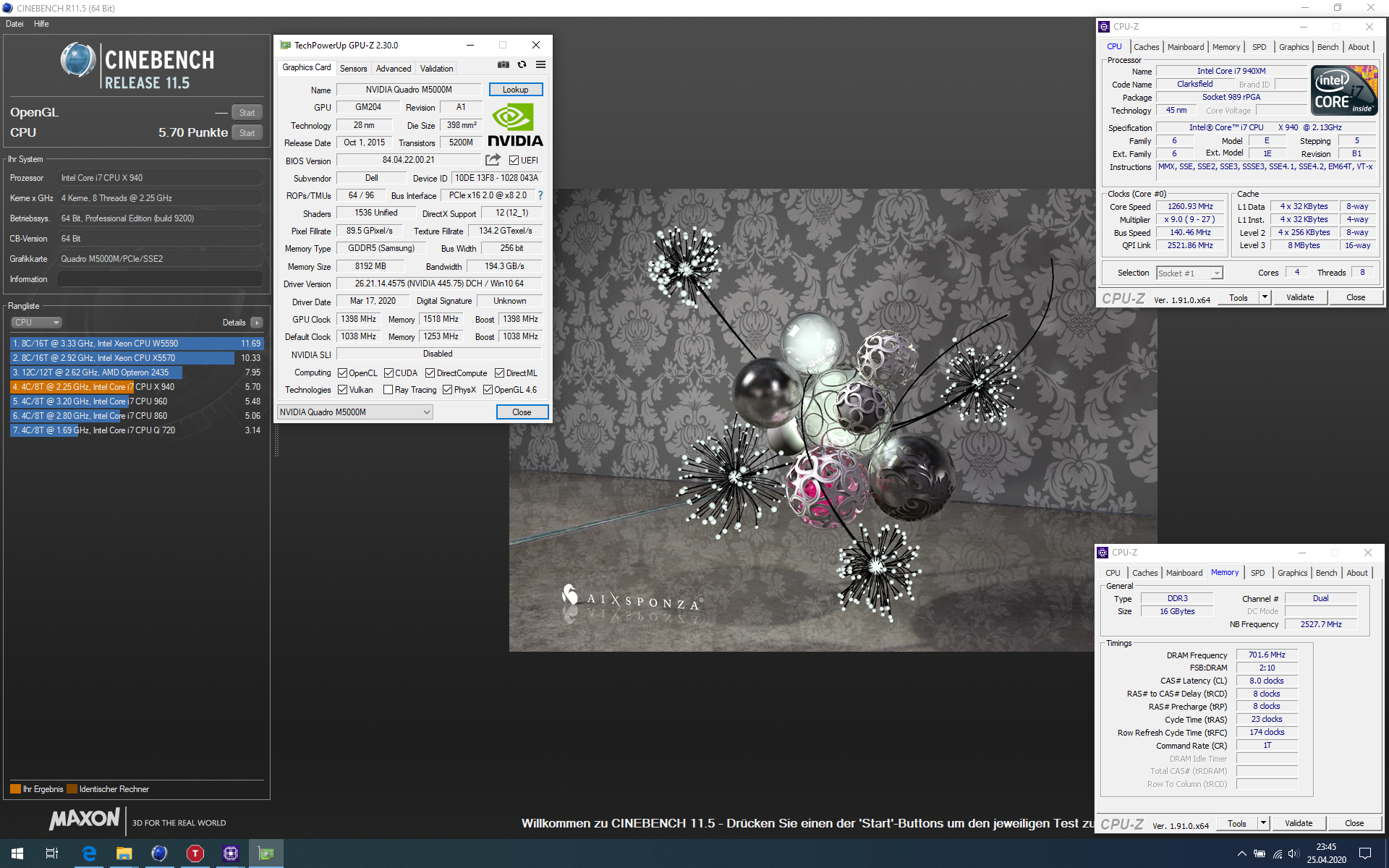Open Action Center notifications icon
This screenshot has width=1389, height=868.
tap(1365, 854)
